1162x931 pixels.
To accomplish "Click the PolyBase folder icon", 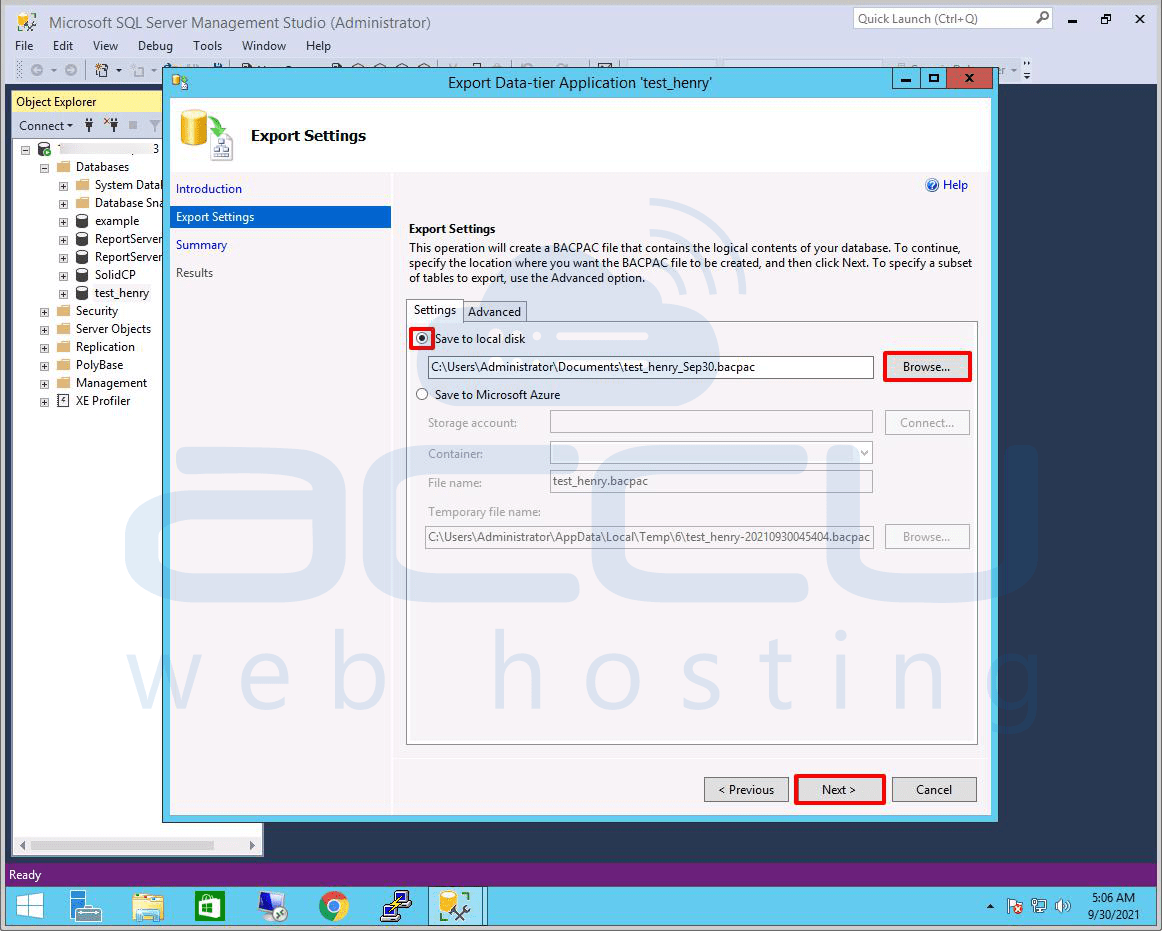I will click(x=64, y=365).
